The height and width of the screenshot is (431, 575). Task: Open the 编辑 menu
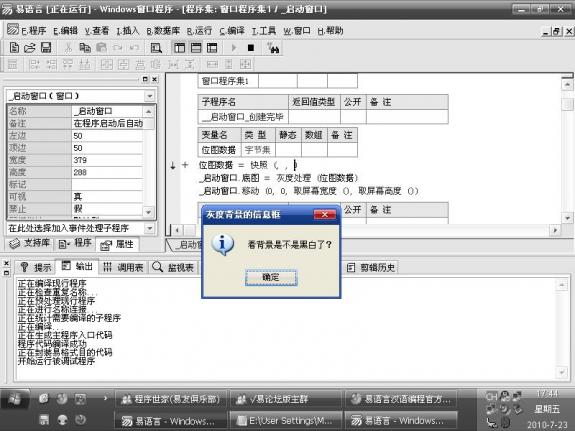point(65,31)
